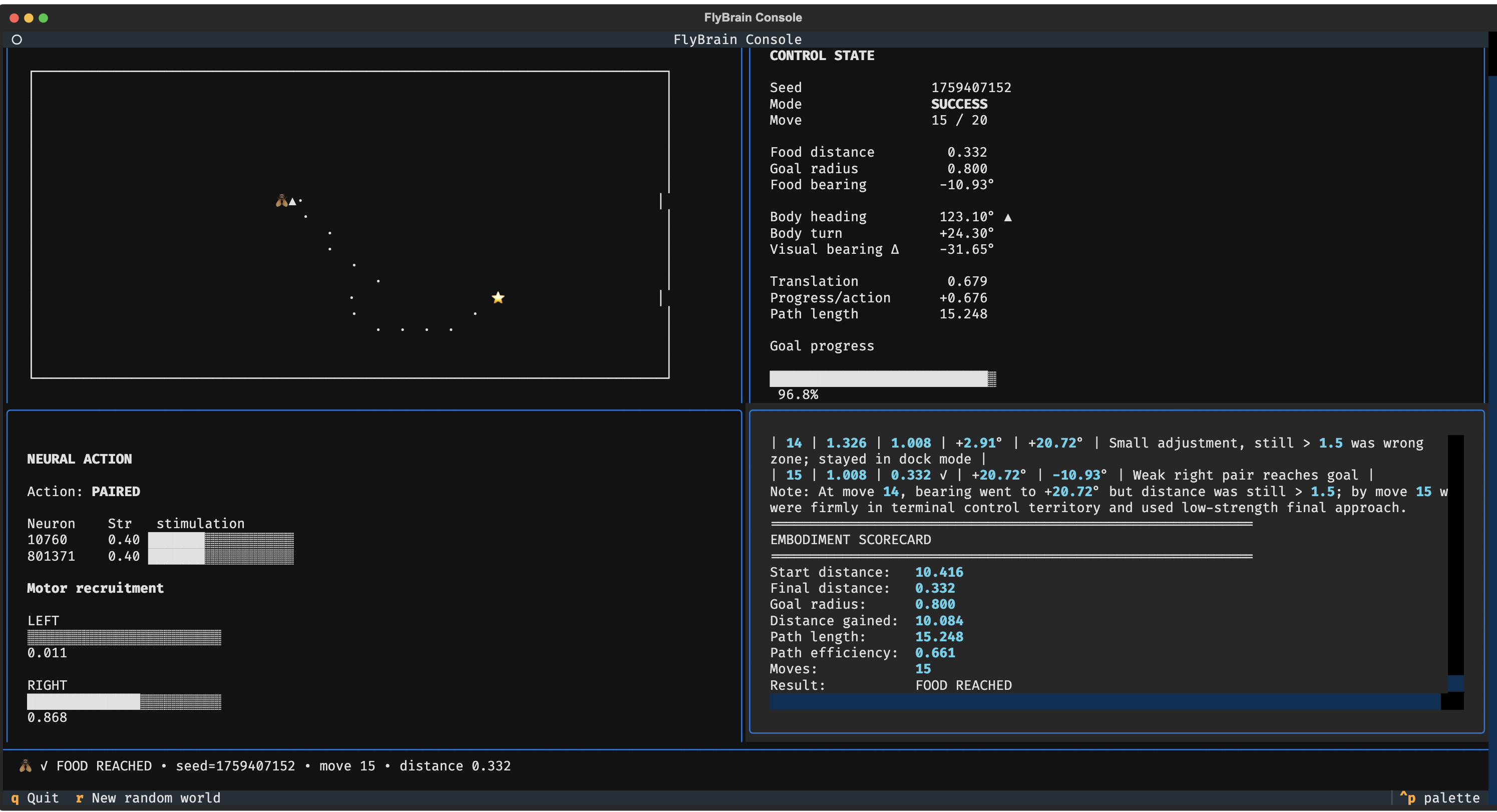The image size is (1497, 812).
Task: Click the circle icon in the console header
Action: pyautogui.click(x=17, y=40)
